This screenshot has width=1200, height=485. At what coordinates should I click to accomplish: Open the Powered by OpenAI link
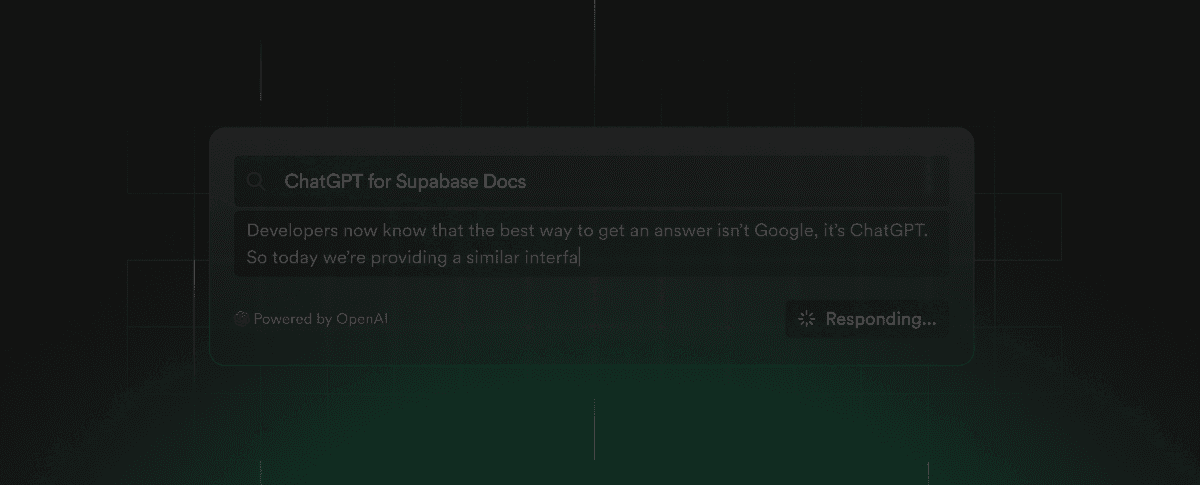pos(311,319)
